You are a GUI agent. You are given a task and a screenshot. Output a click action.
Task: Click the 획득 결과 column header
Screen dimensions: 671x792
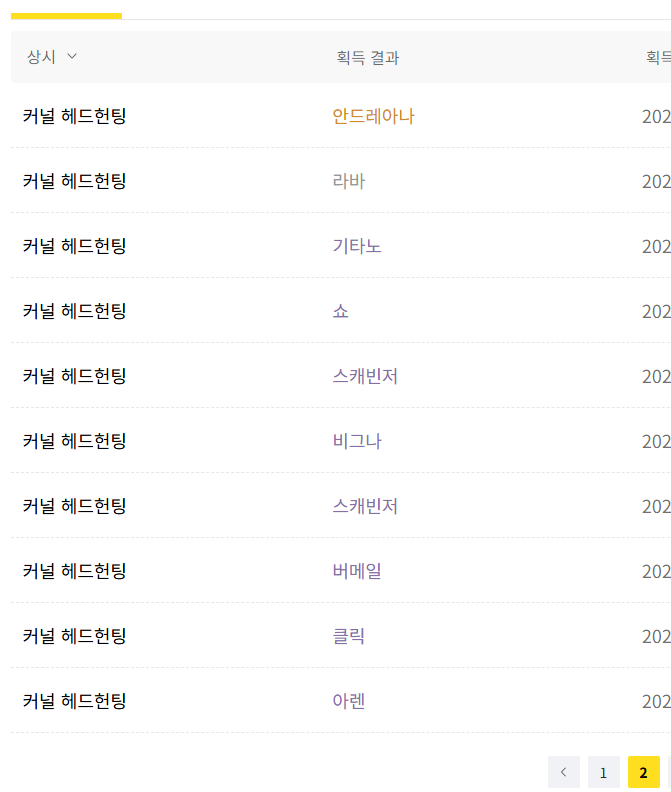368,58
